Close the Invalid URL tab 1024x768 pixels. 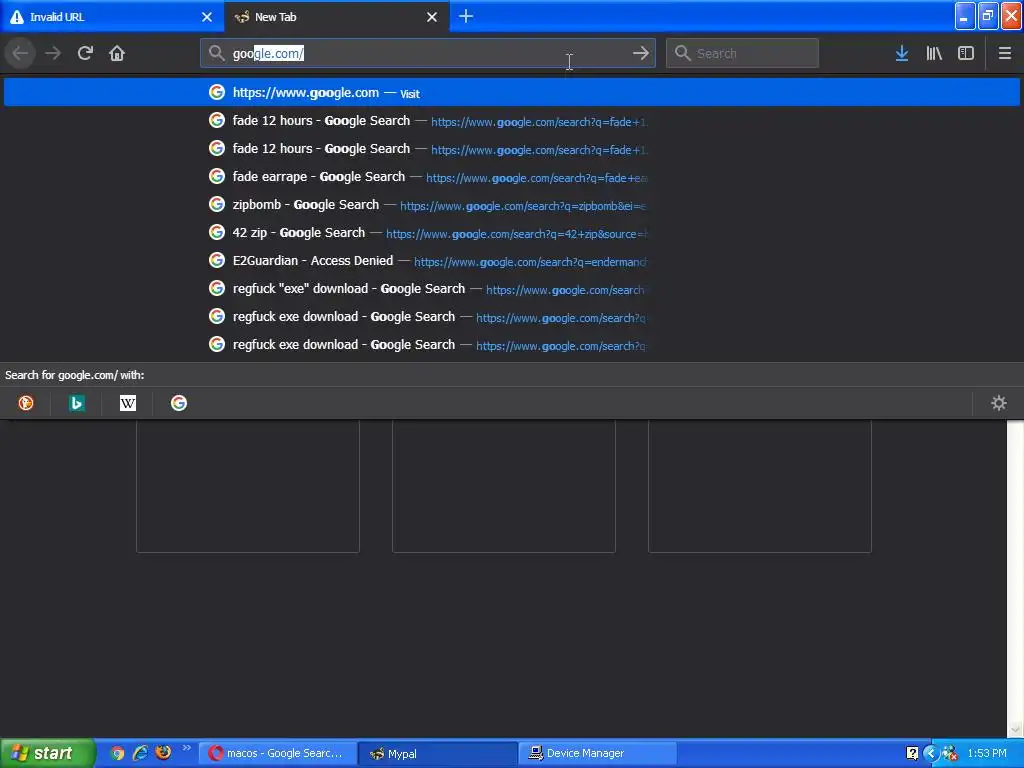point(207,17)
